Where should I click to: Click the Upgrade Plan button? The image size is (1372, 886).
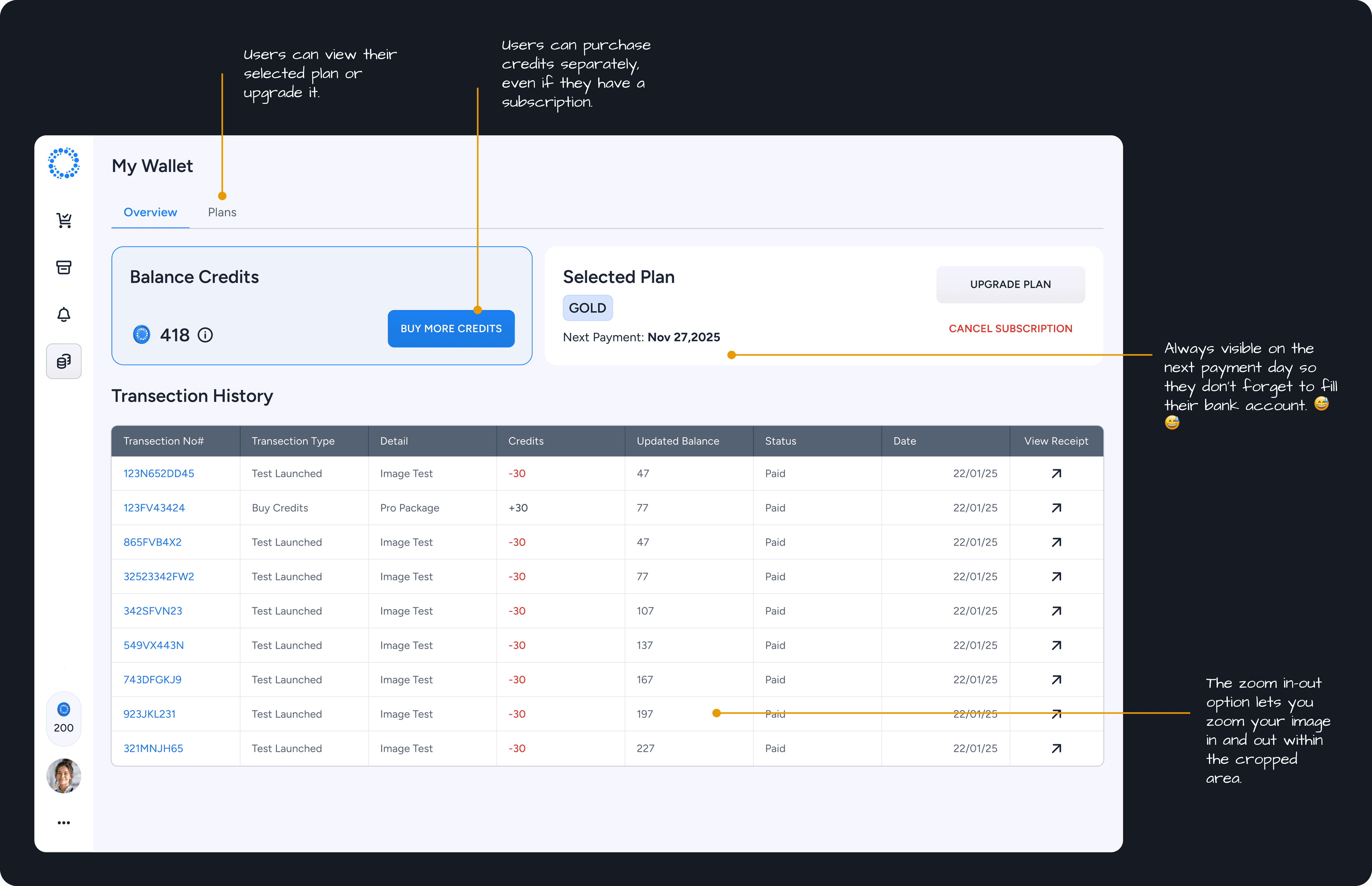pos(1010,284)
